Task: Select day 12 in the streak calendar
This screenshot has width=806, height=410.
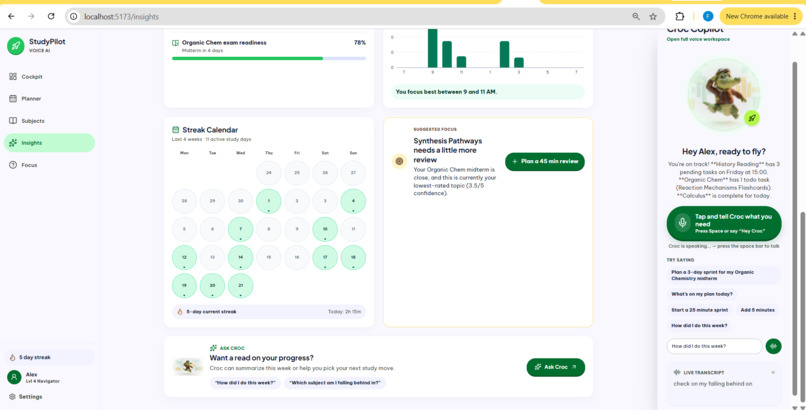Action: (185, 258)
